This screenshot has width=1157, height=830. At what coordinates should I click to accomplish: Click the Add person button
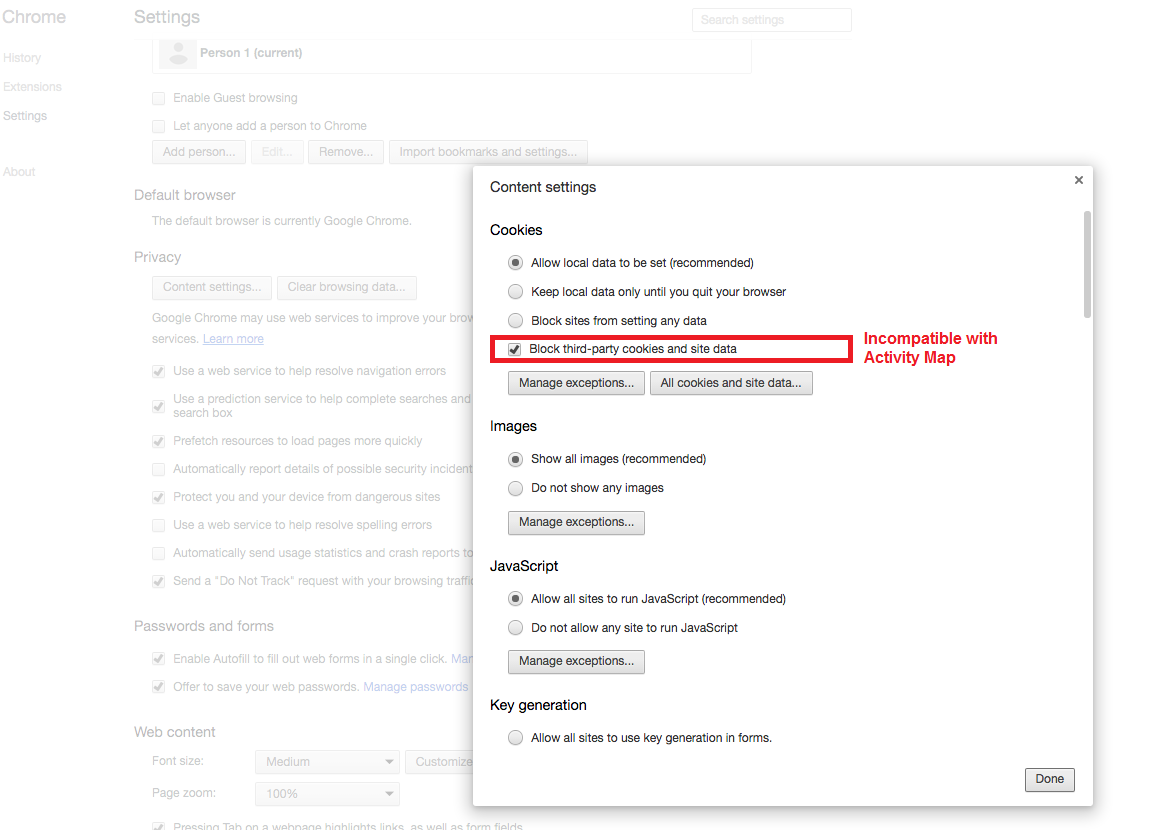coord(198,152)
